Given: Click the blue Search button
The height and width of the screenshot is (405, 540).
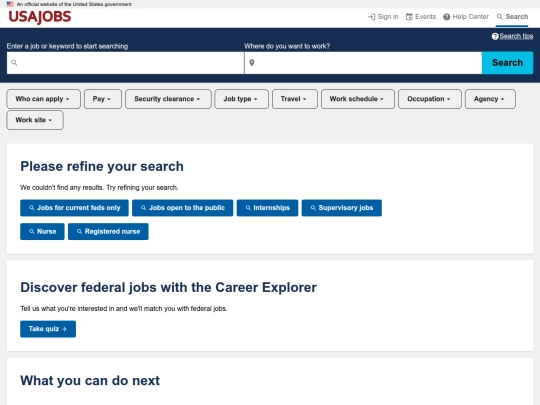Looking at the screenshot, I should pyautogui.click(x=507, y=63).
